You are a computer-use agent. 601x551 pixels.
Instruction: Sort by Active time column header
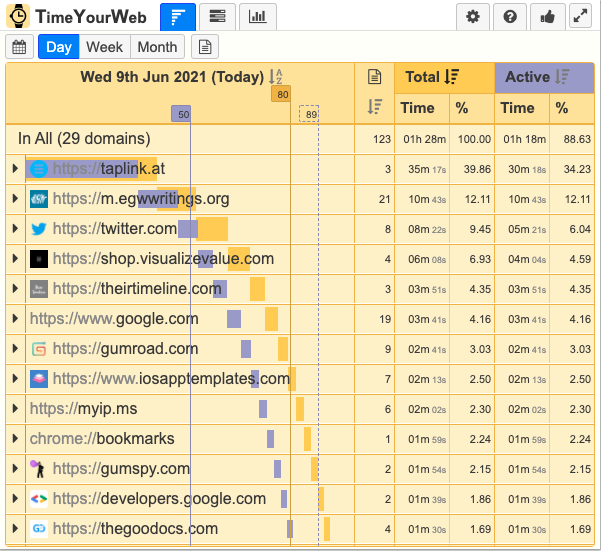(x=544, y=78)
